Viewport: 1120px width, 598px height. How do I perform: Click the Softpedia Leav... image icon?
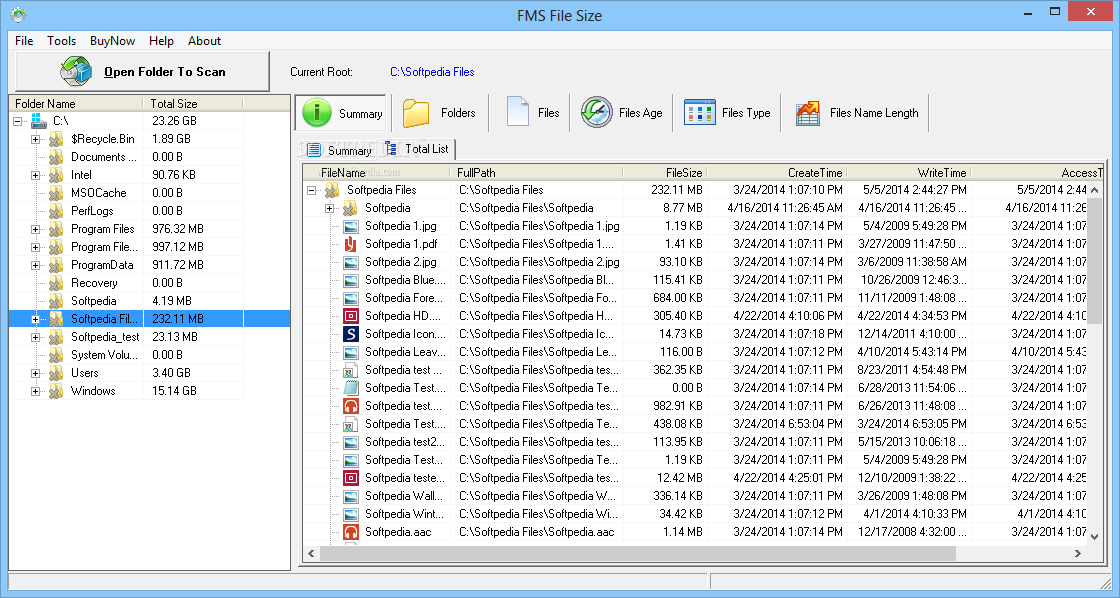point(351,352)
